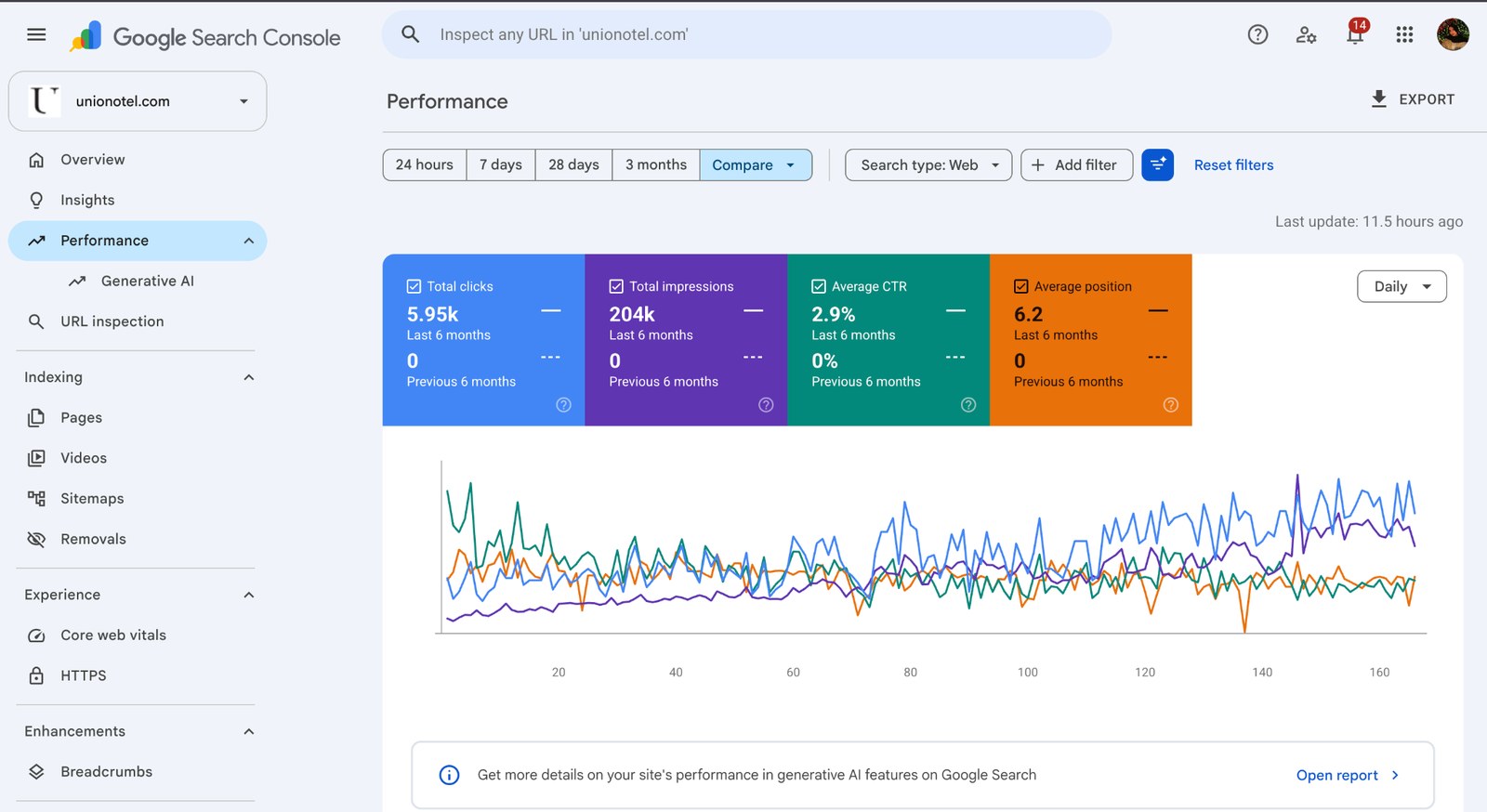1487x812 pixels.
Task: Open the Daily granularity dropdown
Action: point(1401,286)
